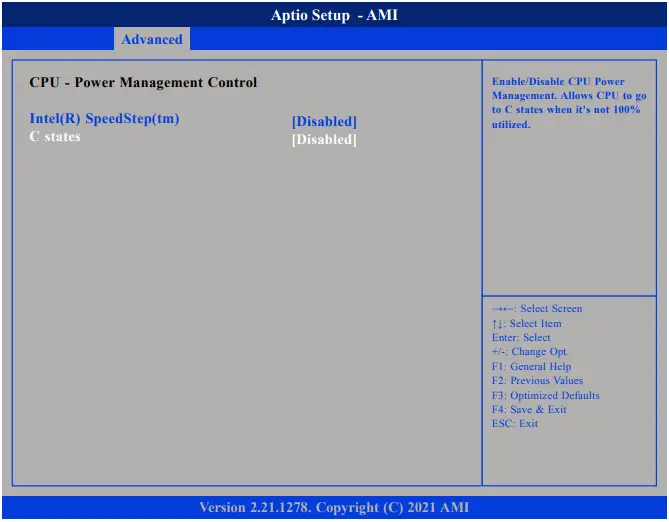
Task: Click the Select Item key hint
Action: (x=526, y=323)
